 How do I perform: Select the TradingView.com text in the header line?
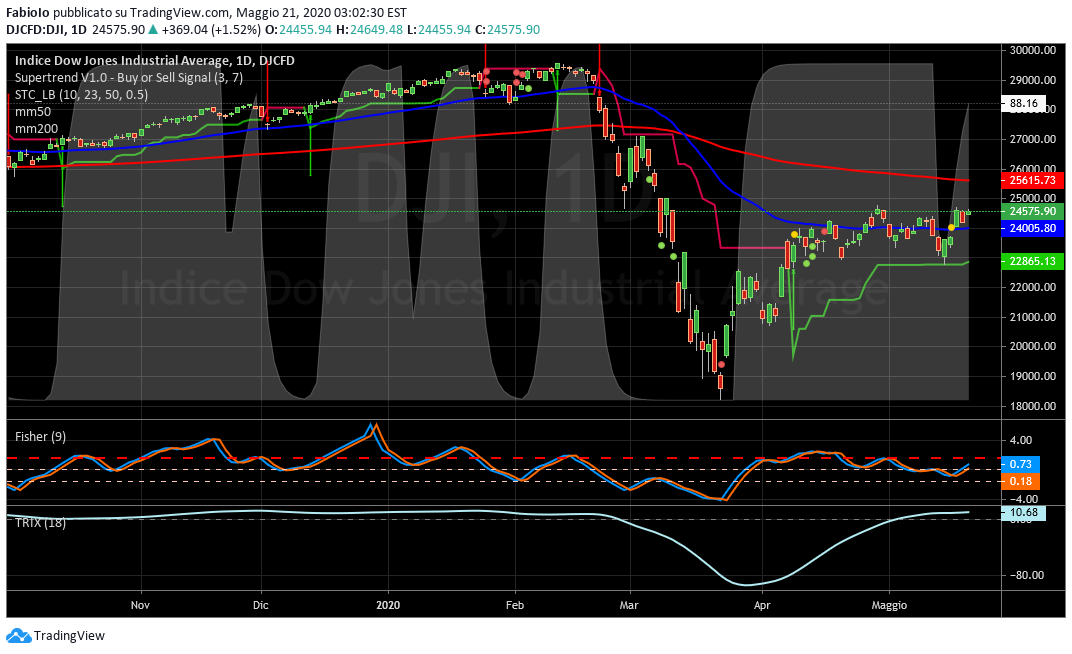click(180, 12)
